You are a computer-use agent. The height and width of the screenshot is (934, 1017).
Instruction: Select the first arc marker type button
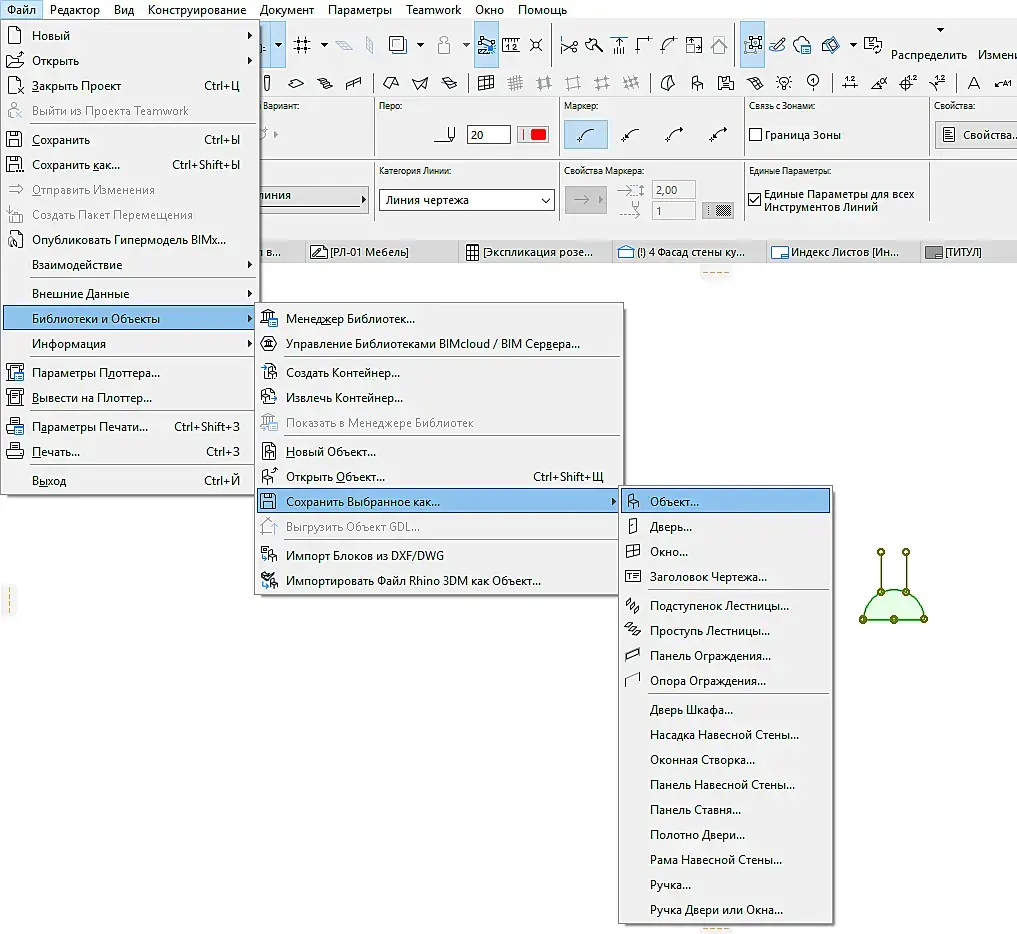pyautogui.click(x=586, y=135)
